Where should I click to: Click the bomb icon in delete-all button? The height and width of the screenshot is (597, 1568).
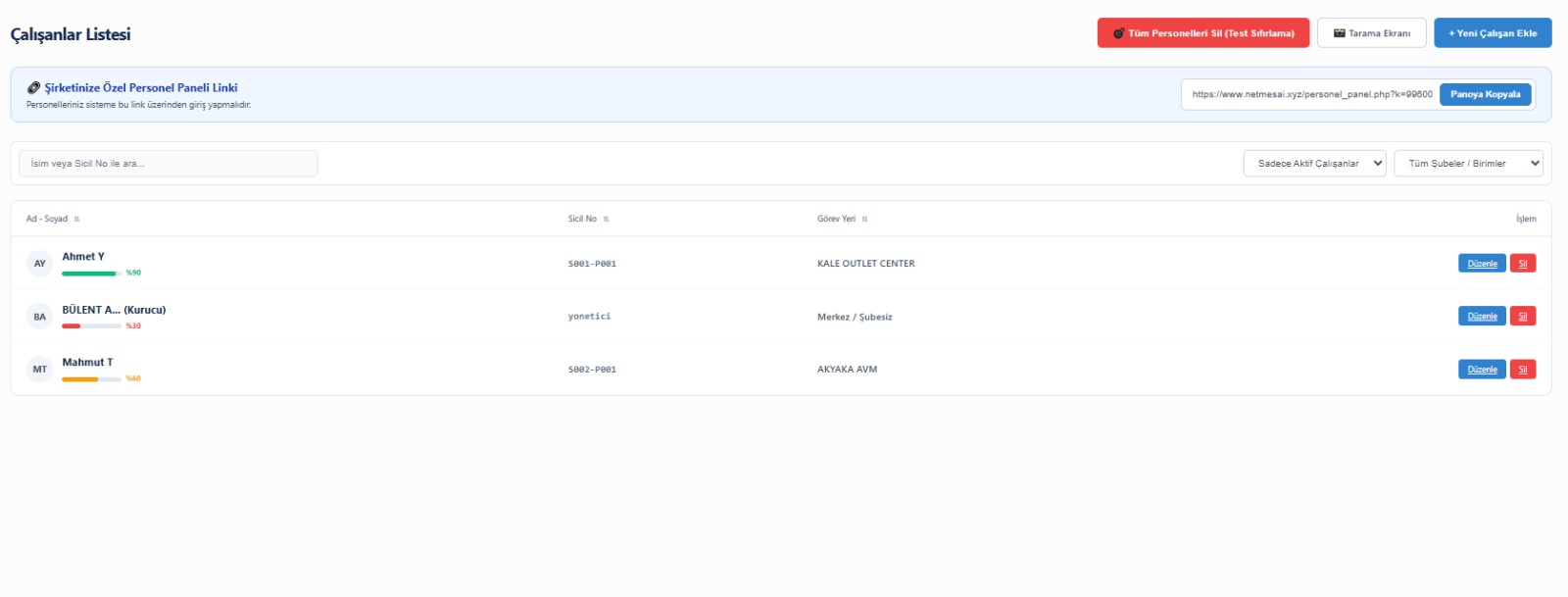[x=1118, y=33]
